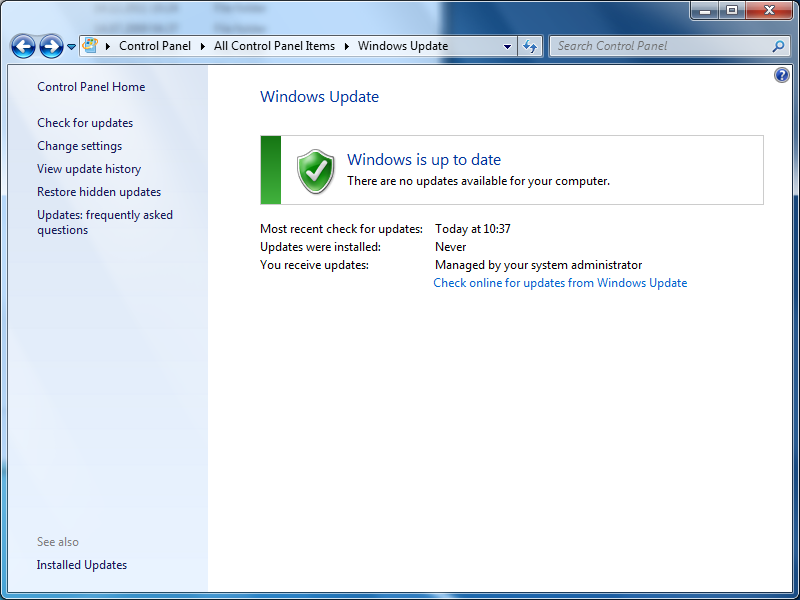Open Restore hidden updates
Screen dimensions: 800x600
pos(99,192)
